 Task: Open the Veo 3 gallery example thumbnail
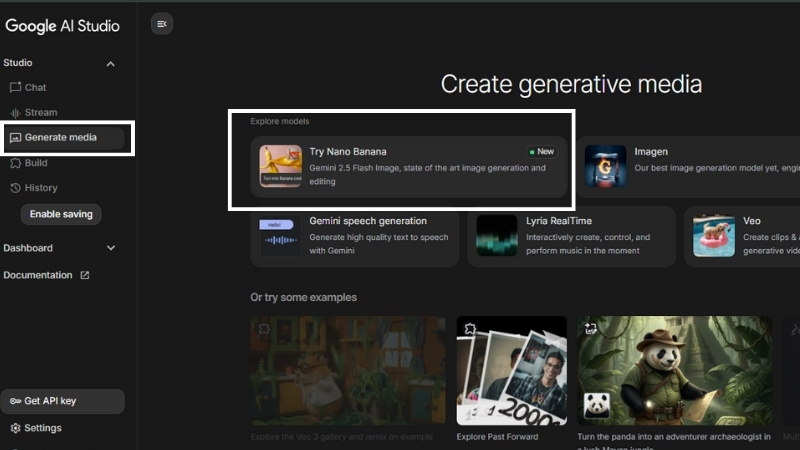[x=347, y=371]
